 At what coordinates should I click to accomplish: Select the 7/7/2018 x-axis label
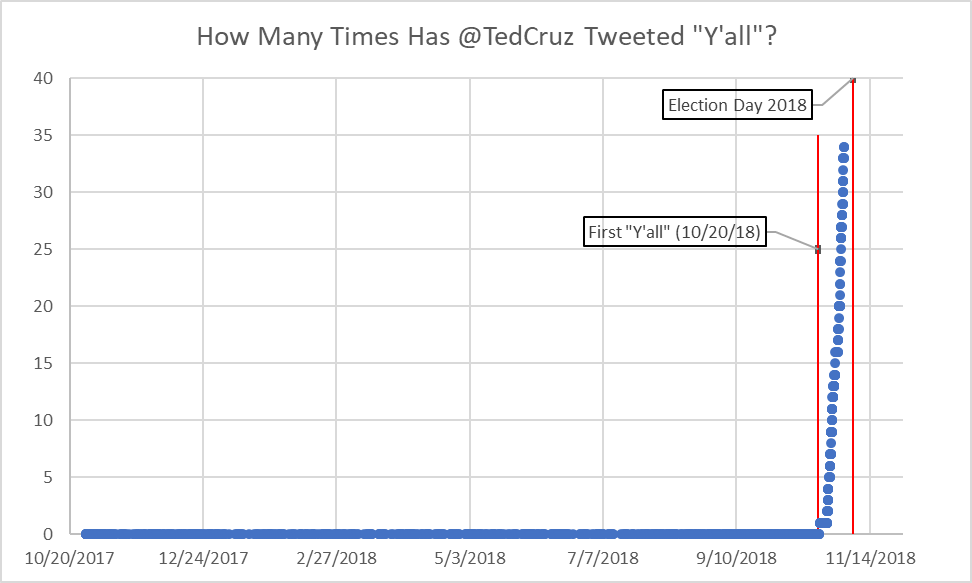pos(603,558)
